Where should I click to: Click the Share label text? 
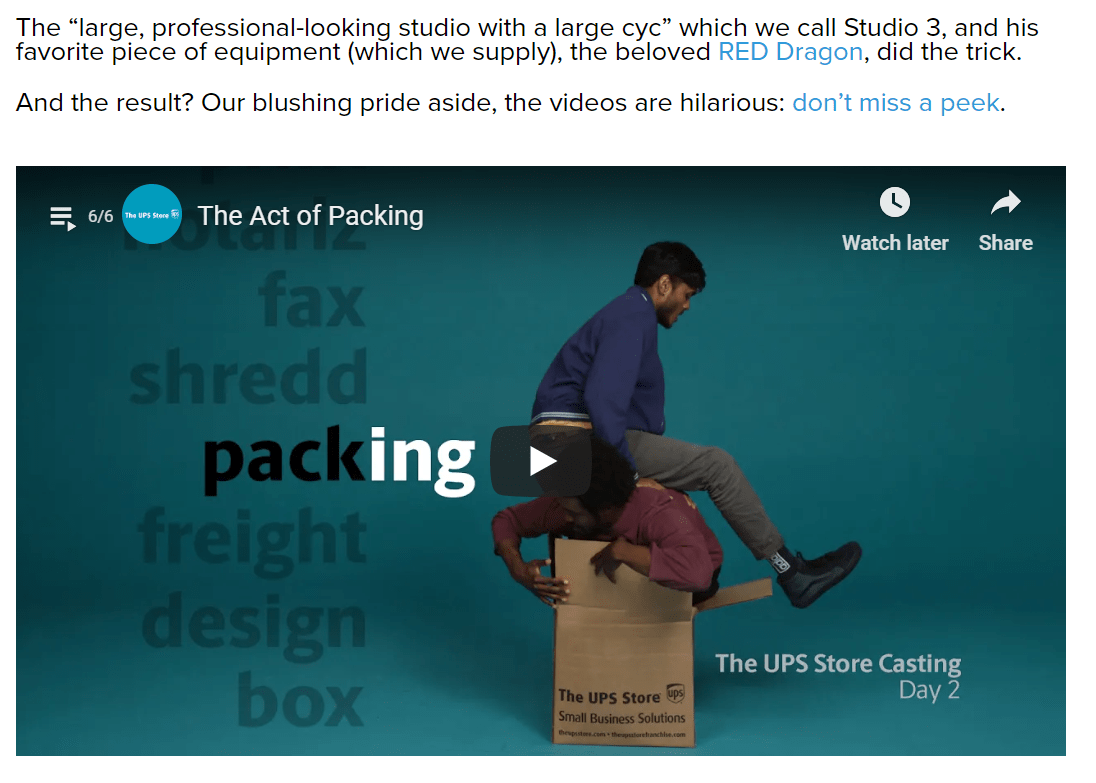(x=1005, y=243)
